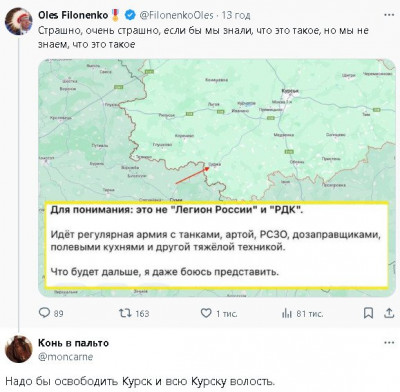Open Oles Filonenko profile avatar
The width and height of the screenshot is (400, 392).
click(x=19, y=21)
